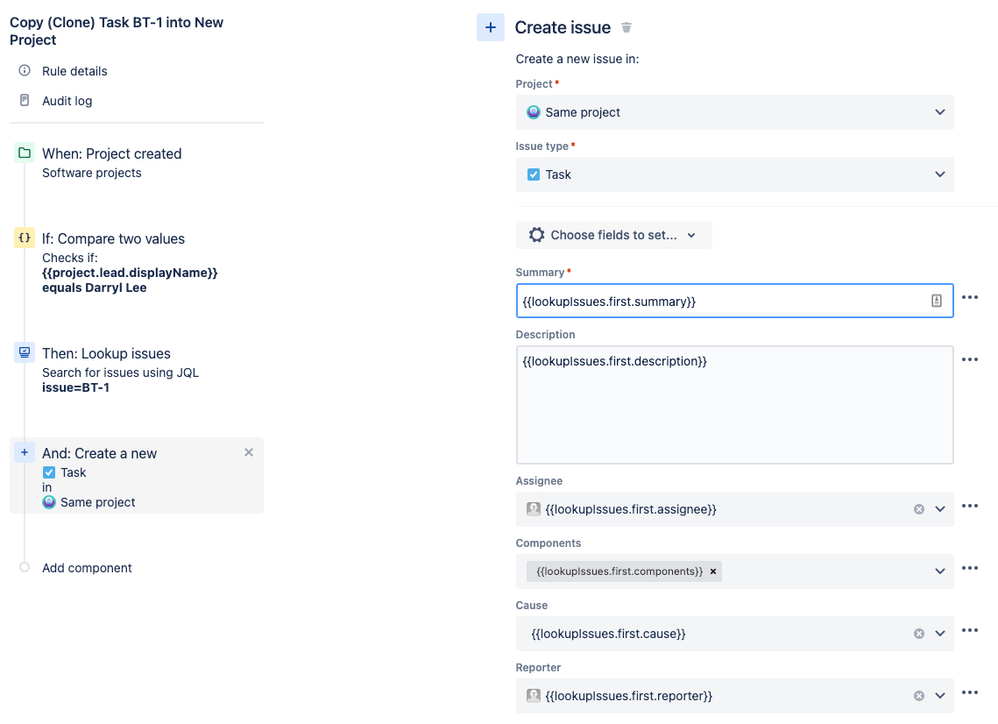The height and width of the screenshot is (724, 998).
Task: Expand the Components dropdown arrow
Action: 940,571
